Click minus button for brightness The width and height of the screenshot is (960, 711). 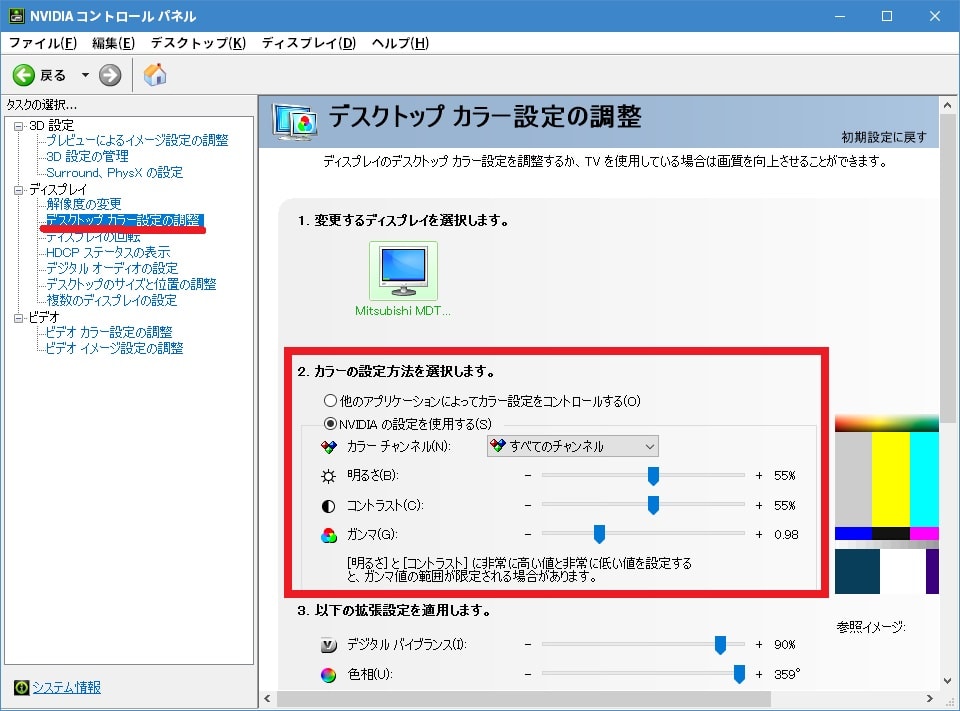coord(528,475)
